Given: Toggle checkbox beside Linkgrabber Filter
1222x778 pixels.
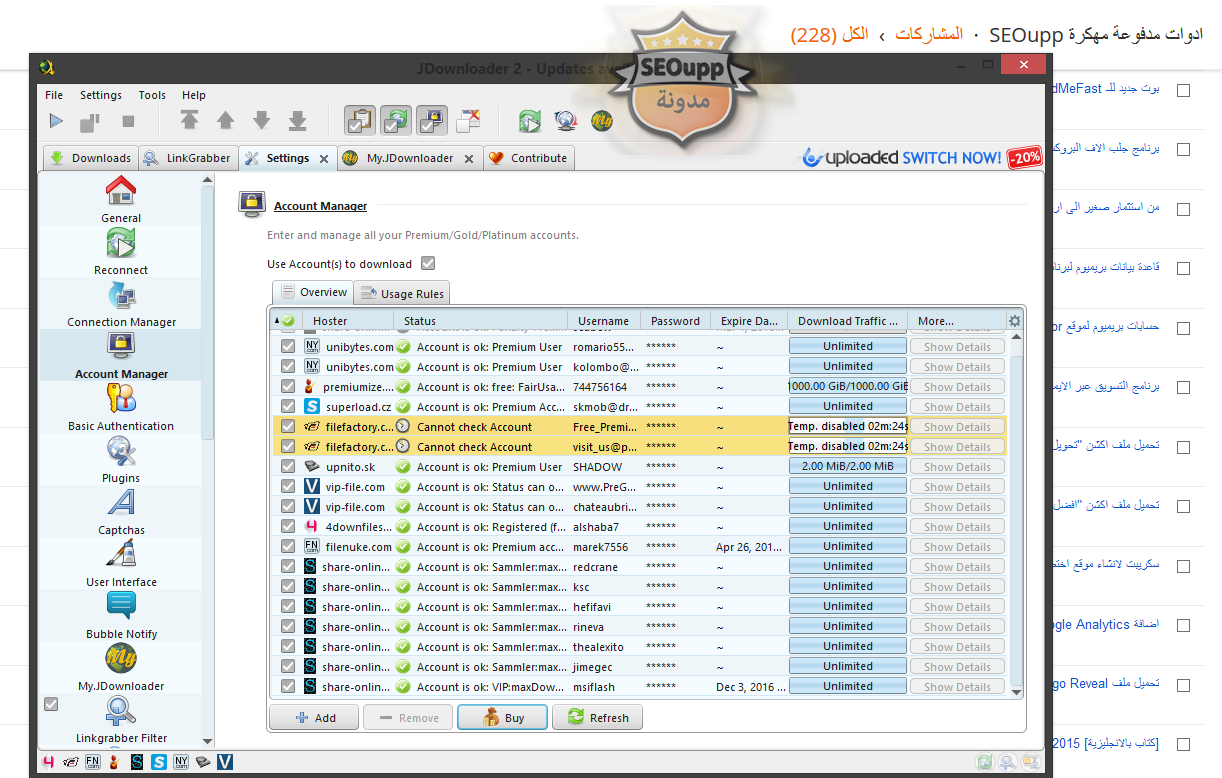Looking at the screenshot, I should [51, 704].
